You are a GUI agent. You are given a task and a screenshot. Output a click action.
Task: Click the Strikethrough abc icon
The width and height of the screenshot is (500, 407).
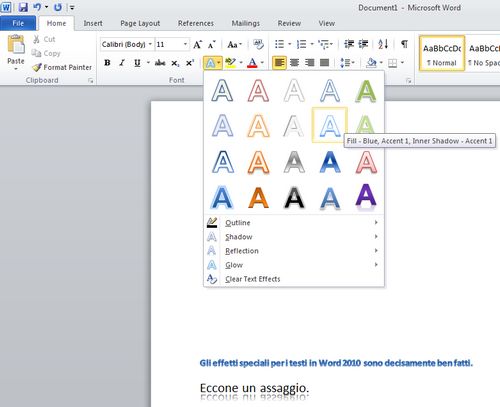(x=160, y=63)
